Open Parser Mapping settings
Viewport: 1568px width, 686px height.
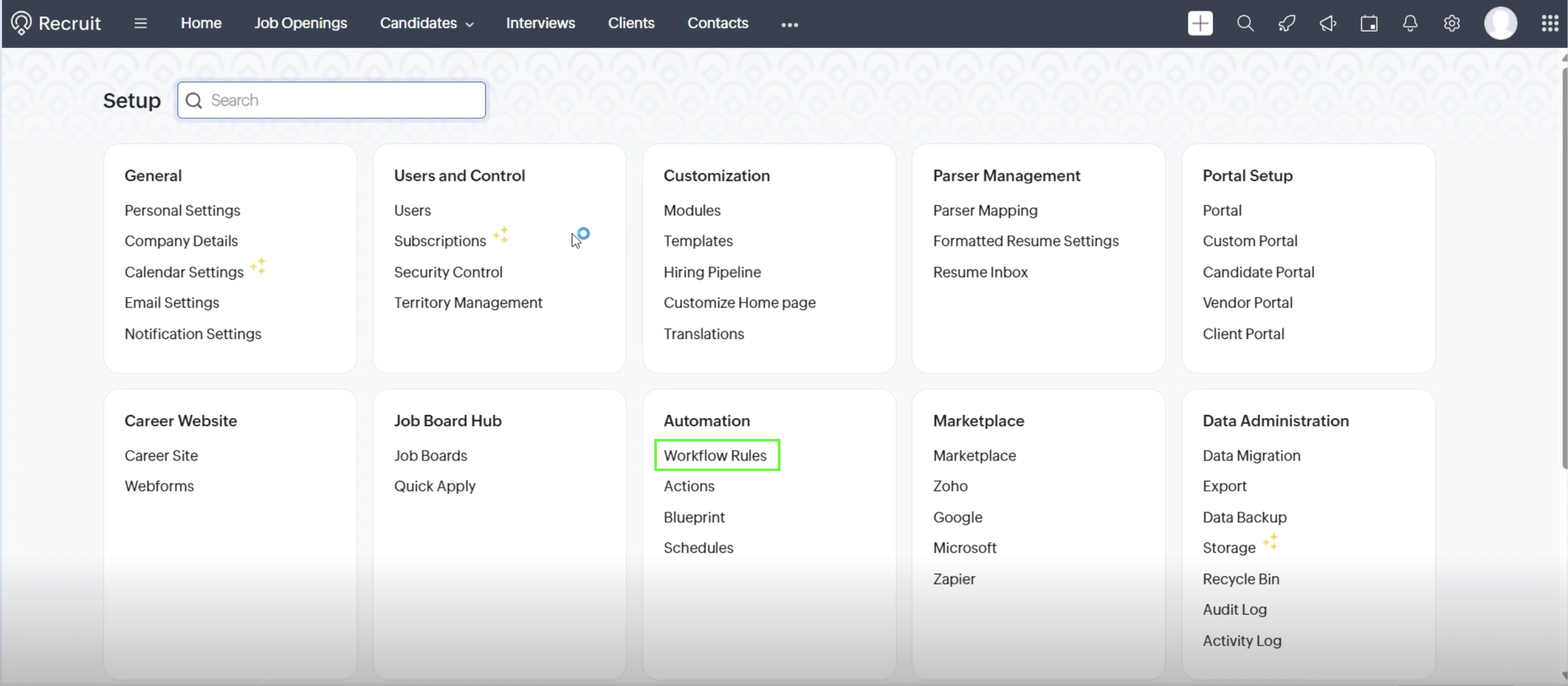point(985,211)
